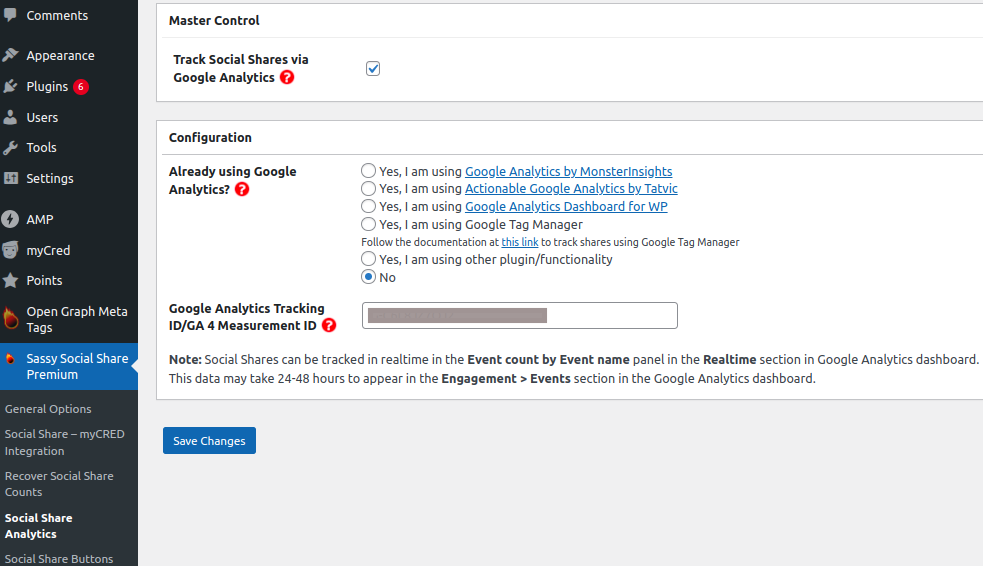Click the Save Changes button
The width and height of the screenshot is (983, 566).
pos(209,441)
